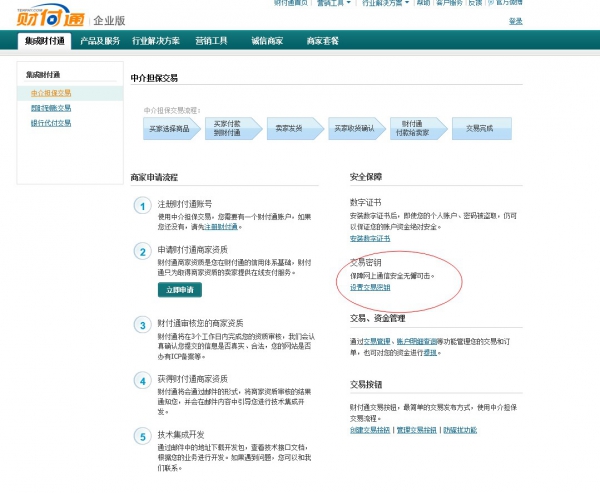Click the 交易密钥 subheading
The width and height of the screenshot is (600, 493).
tap(365, 262)
